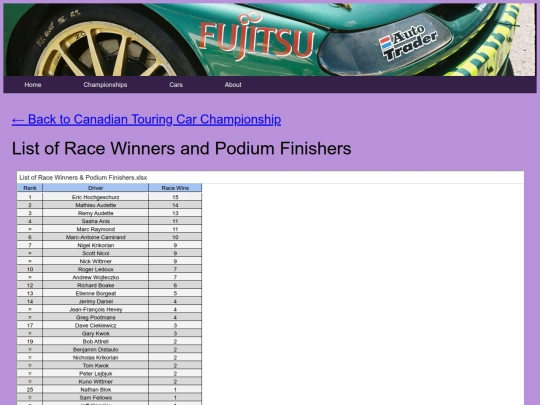
Task: Open the Championships menu item
Action: pyautogui.click(x=105, y=85)
